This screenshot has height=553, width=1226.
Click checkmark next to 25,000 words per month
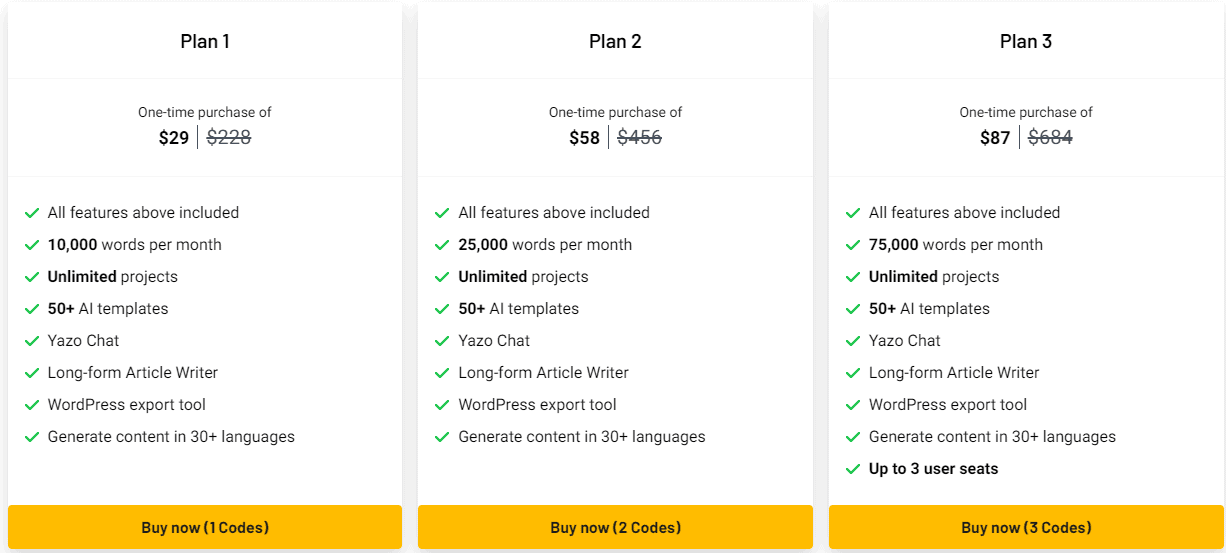(x=442, y=245)
